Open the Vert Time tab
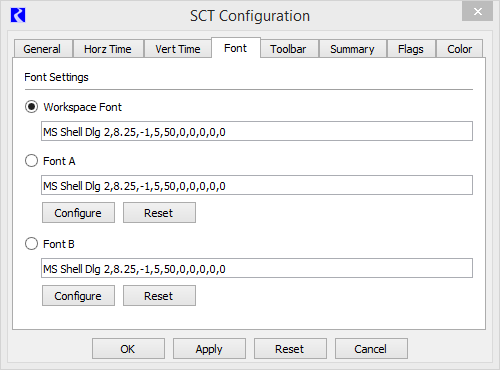500x370 pixels. (x=178, y=49)
